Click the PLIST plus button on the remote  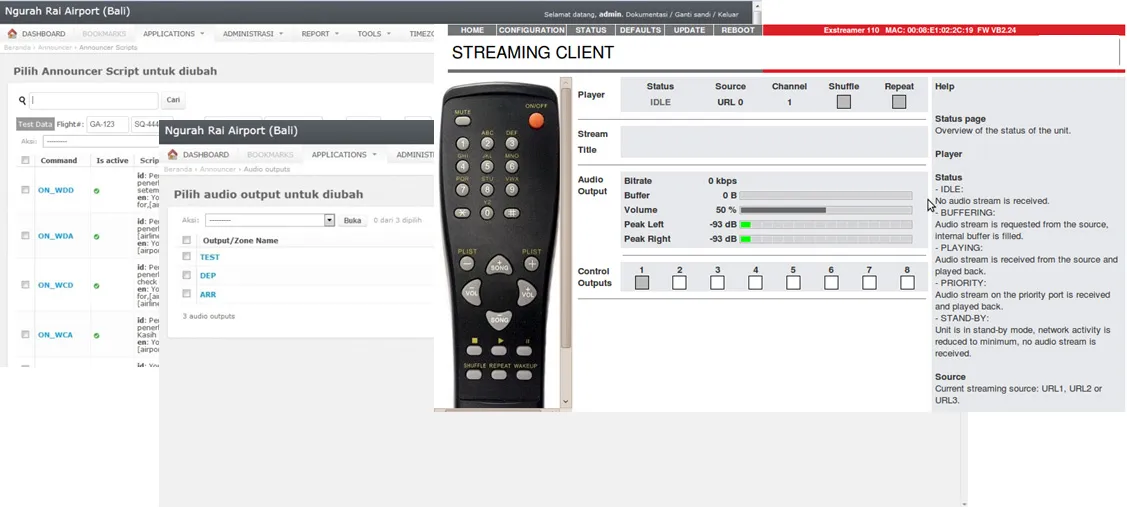(531, 264)
